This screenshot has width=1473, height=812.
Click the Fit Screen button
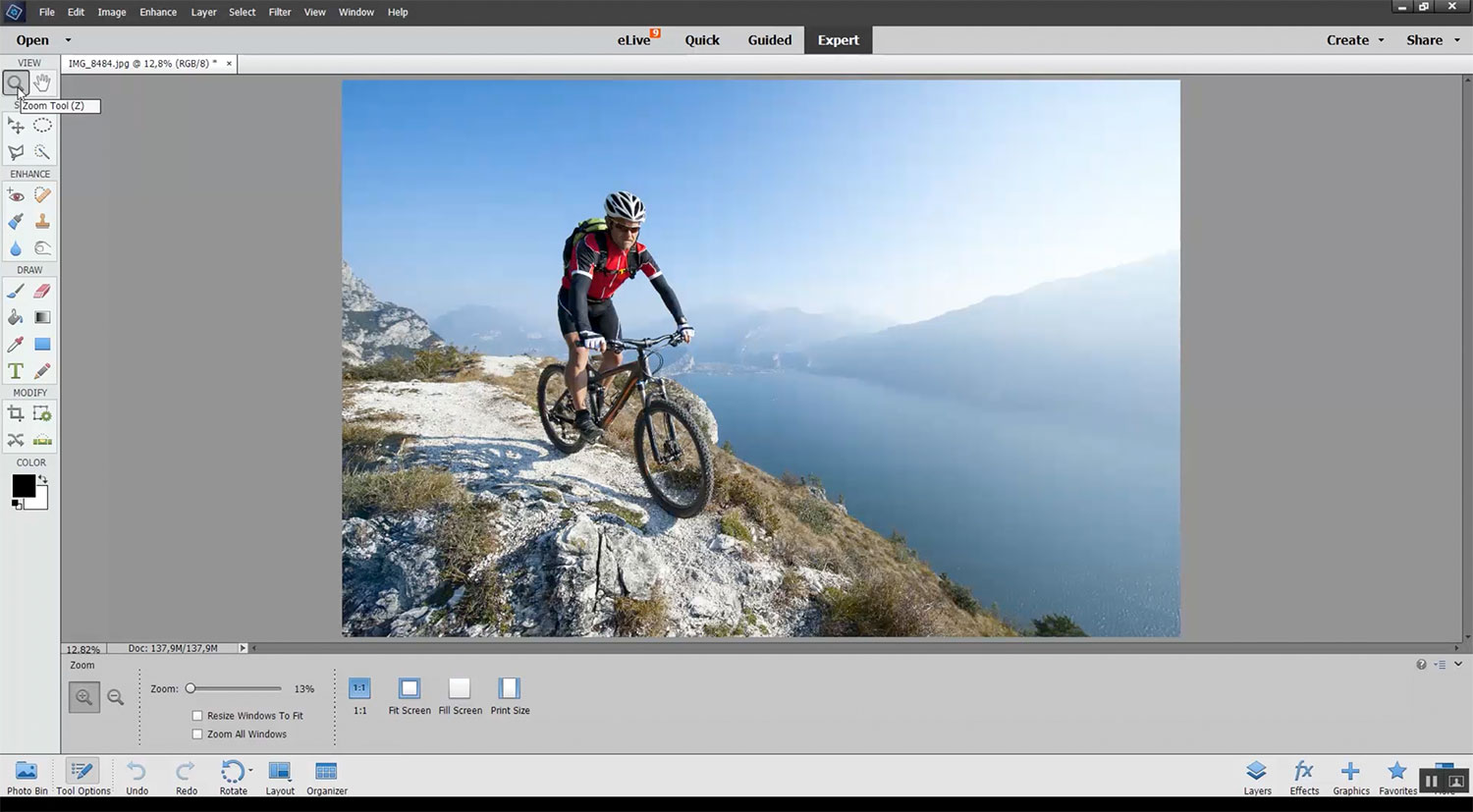click(409, 696)
